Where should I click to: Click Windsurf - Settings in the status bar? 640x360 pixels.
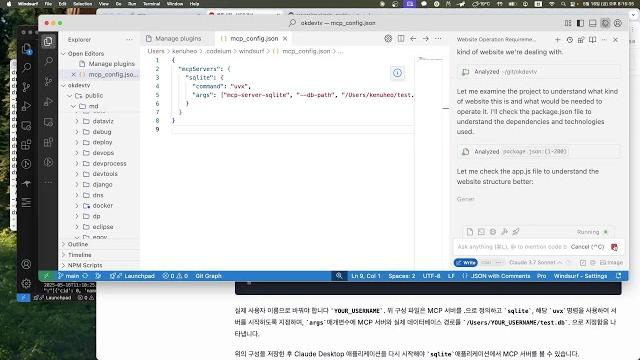click(x=580, y=276)
